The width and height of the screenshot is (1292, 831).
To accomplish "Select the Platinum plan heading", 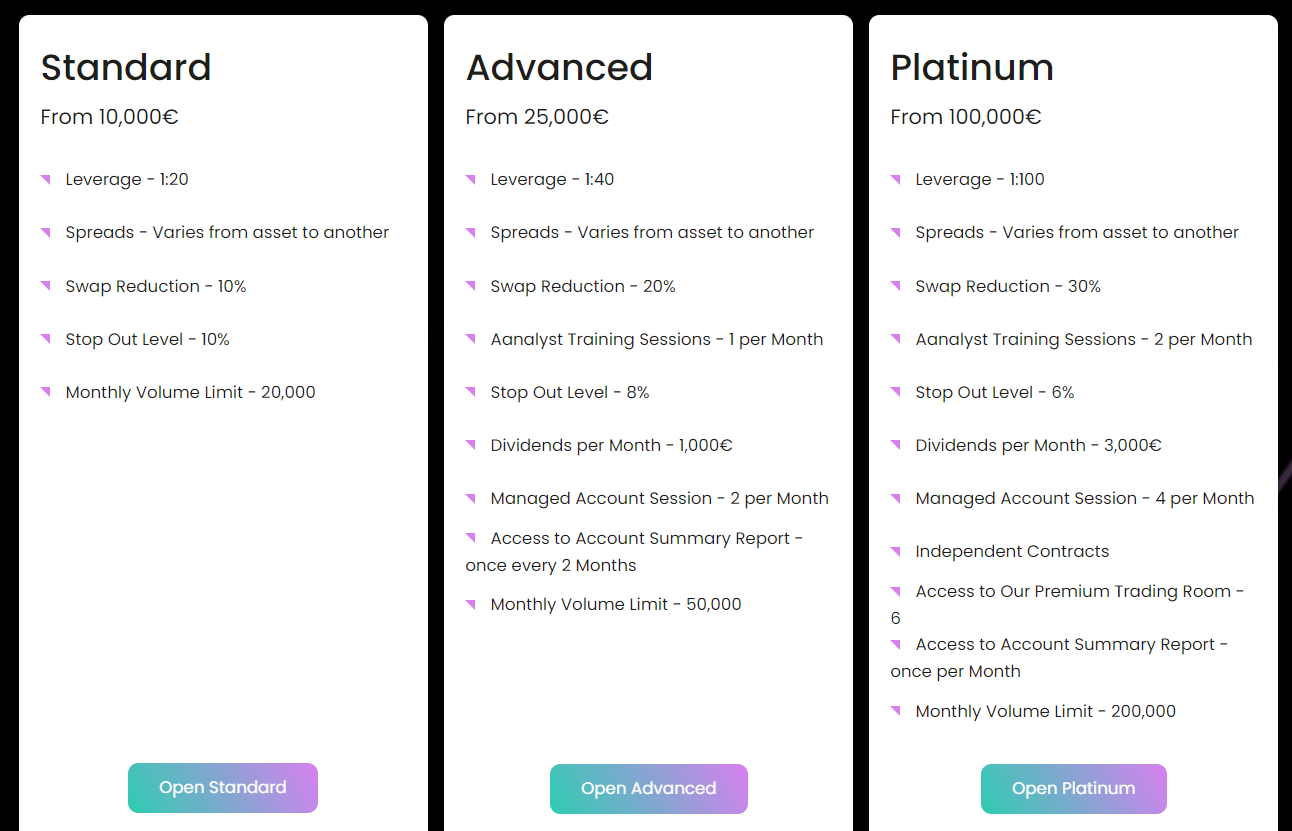I will (x=972, y=68).
